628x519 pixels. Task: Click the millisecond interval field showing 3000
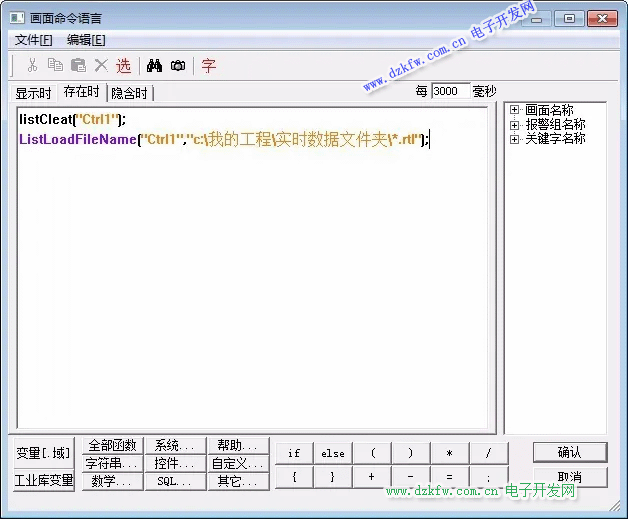(x=449, y=91)
